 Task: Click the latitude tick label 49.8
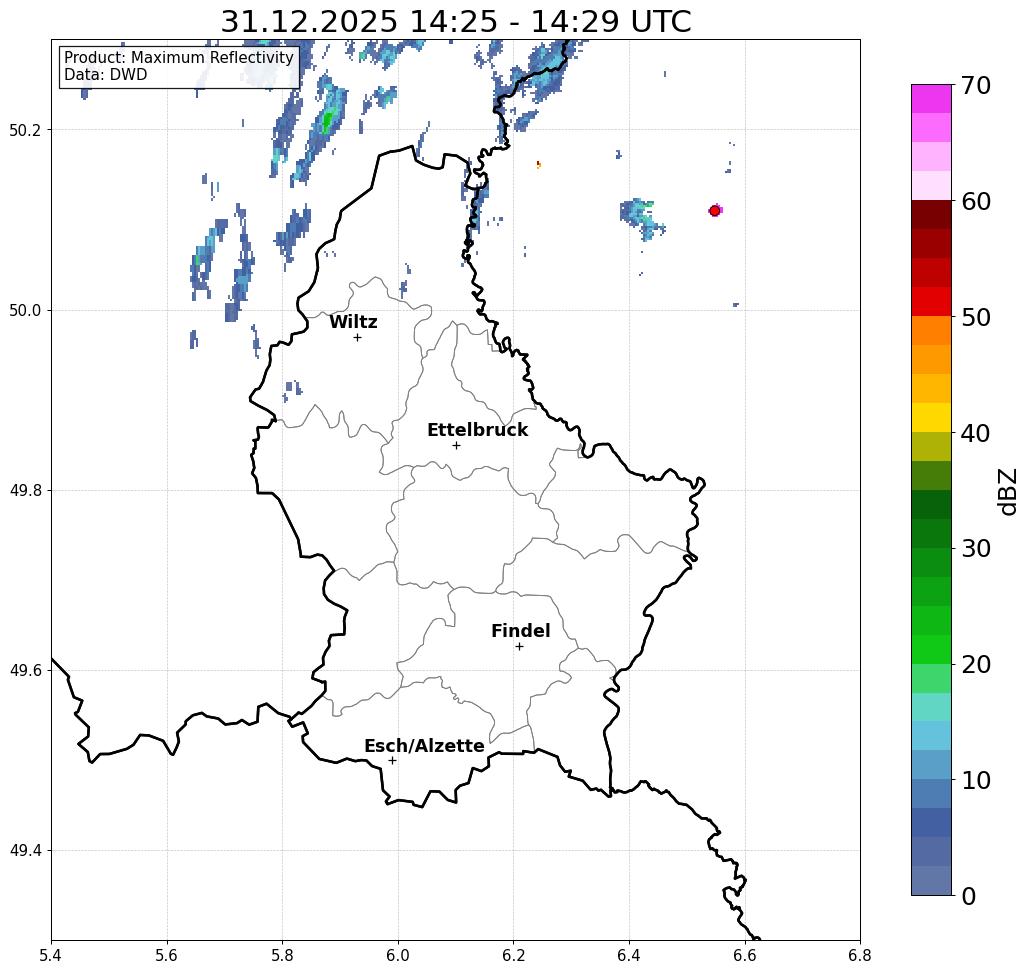point(25,490)
